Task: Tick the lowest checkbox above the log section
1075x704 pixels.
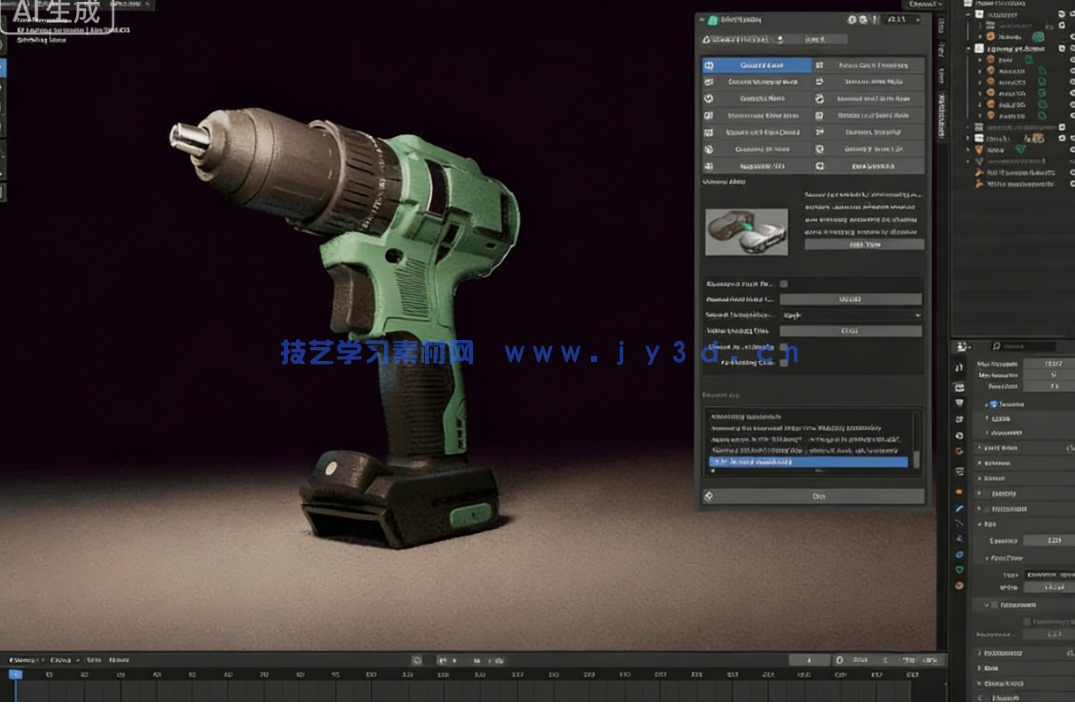Action: (784, 363)
